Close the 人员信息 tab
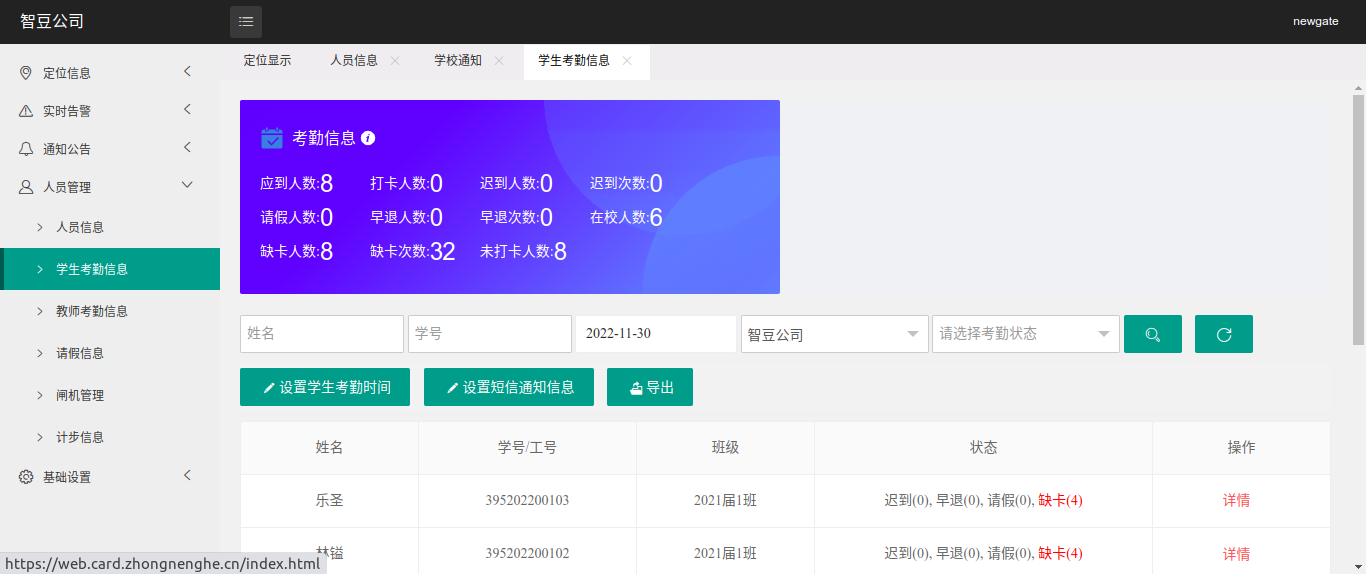The image size is (1366, 574). tap(395, 61)
